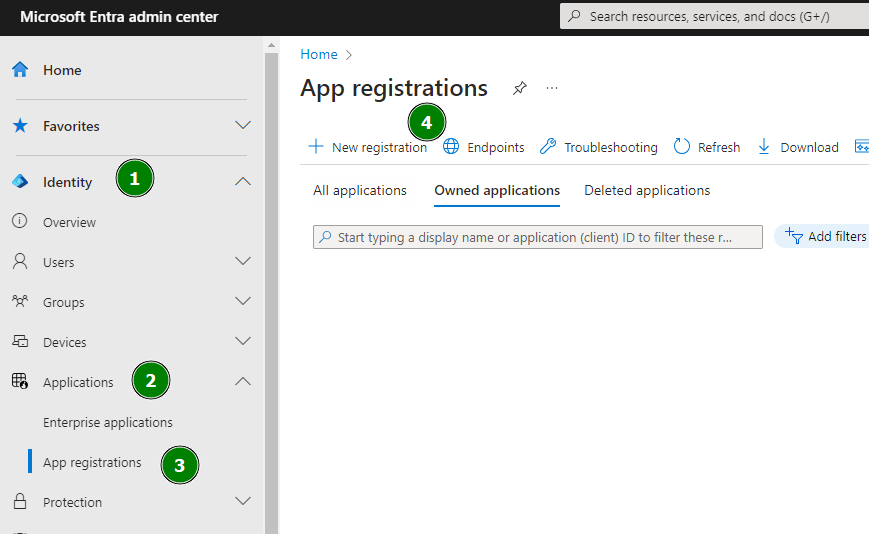
Task: Click the Refresh button label
Action: [719, 147]
